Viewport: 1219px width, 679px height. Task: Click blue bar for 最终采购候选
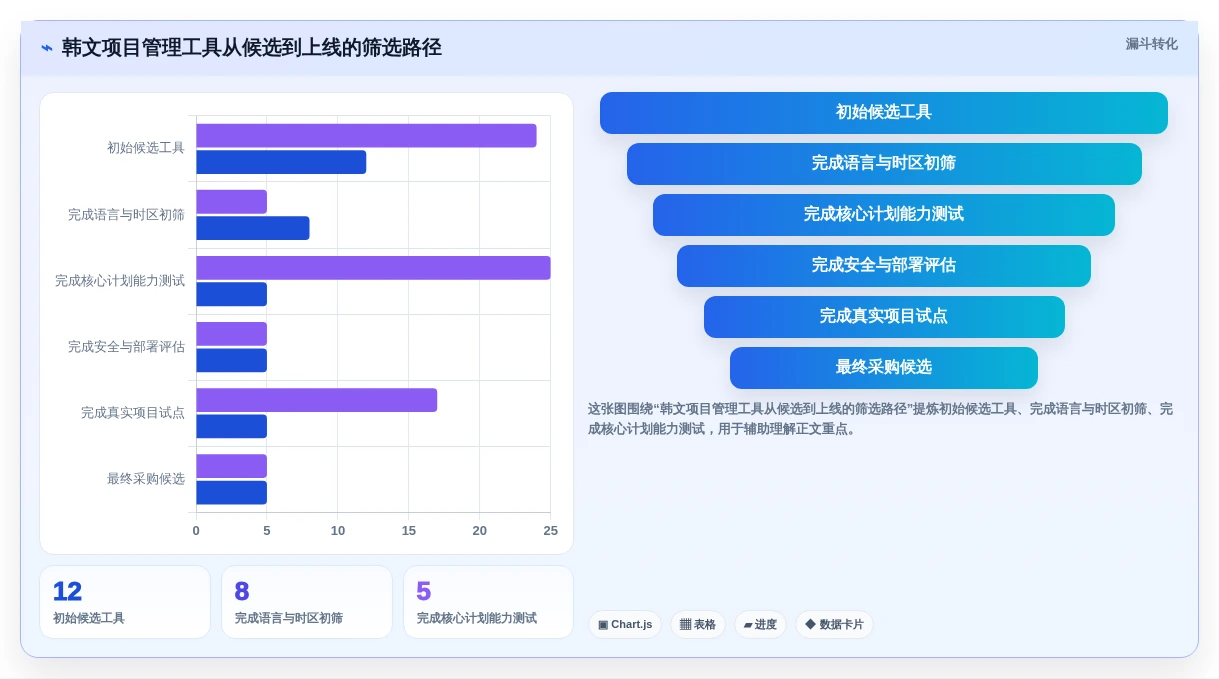(231, 492)
